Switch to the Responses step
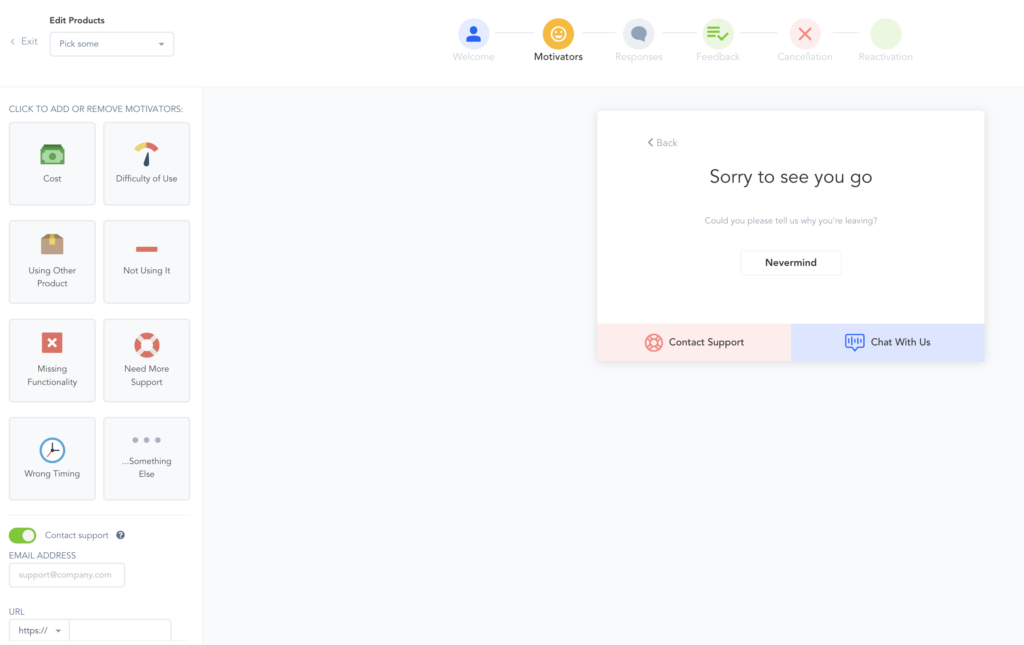Screen dimensions: 1024x645 (638, 35)
